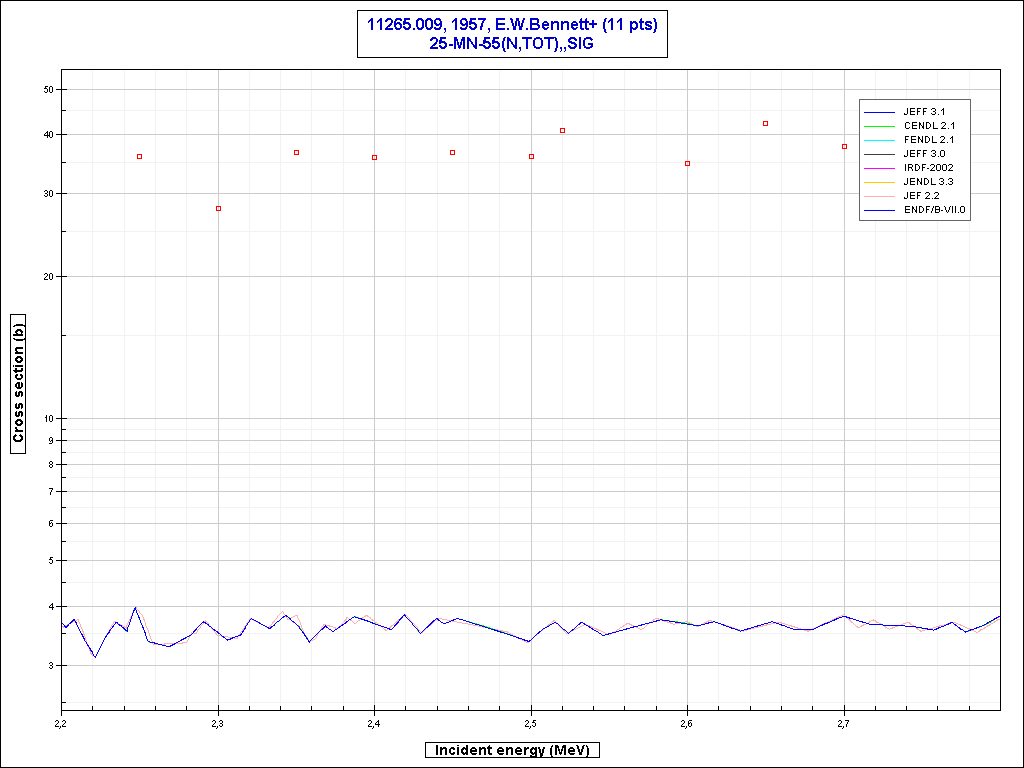Click the black data point at 2.6 MeV
The image size is (1024, 768).
pos(687,163)
